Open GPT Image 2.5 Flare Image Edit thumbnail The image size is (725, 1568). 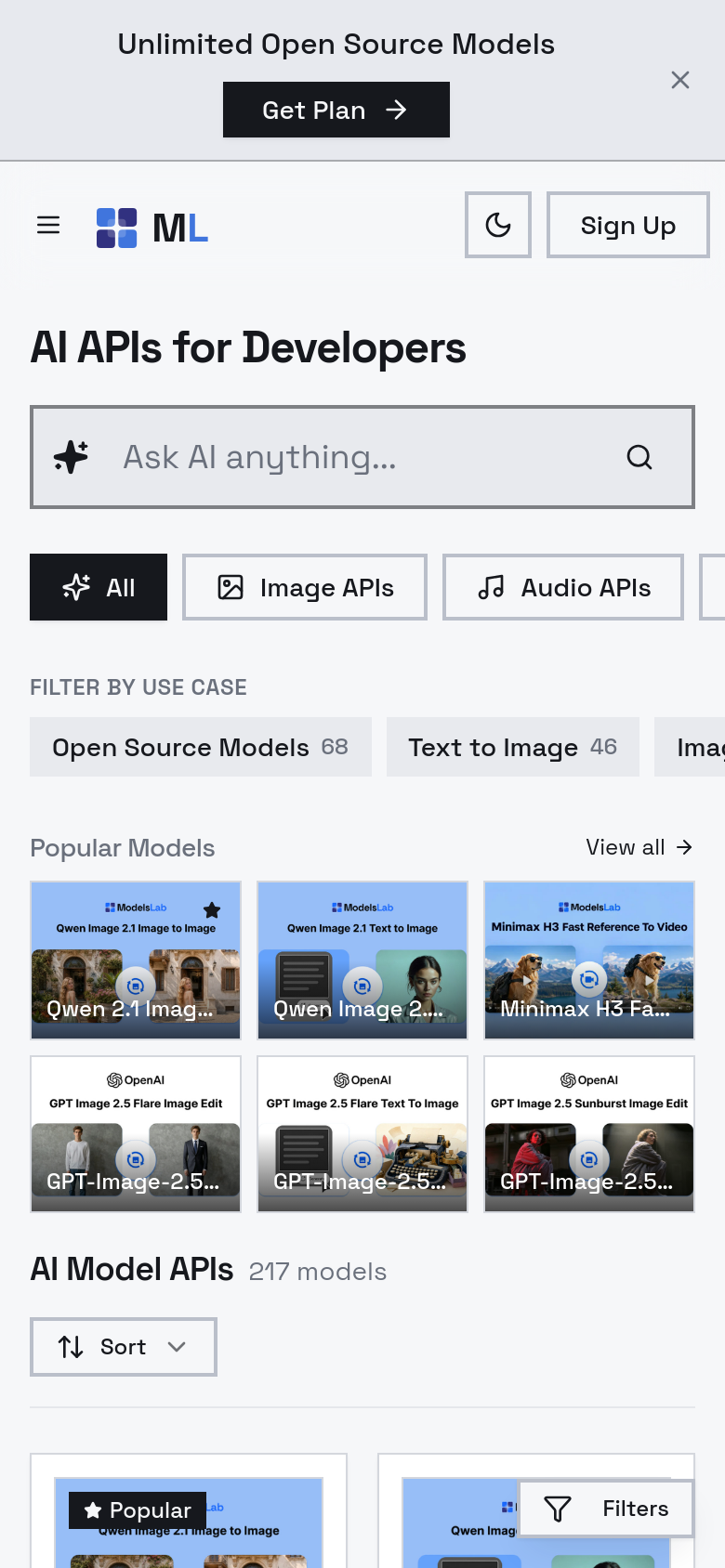[x=136, y=1134]
